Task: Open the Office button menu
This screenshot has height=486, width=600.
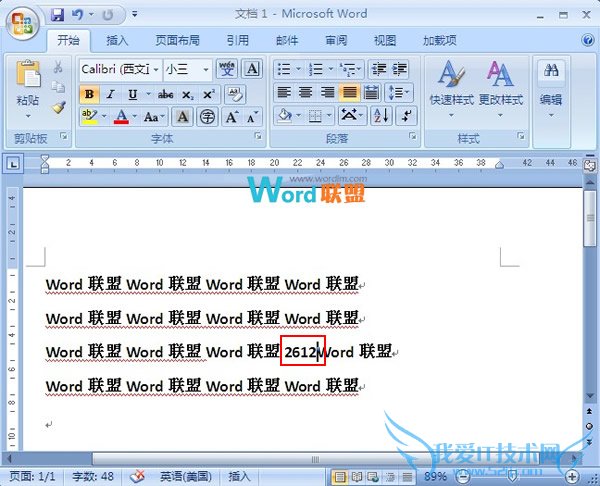Action: 22,24
